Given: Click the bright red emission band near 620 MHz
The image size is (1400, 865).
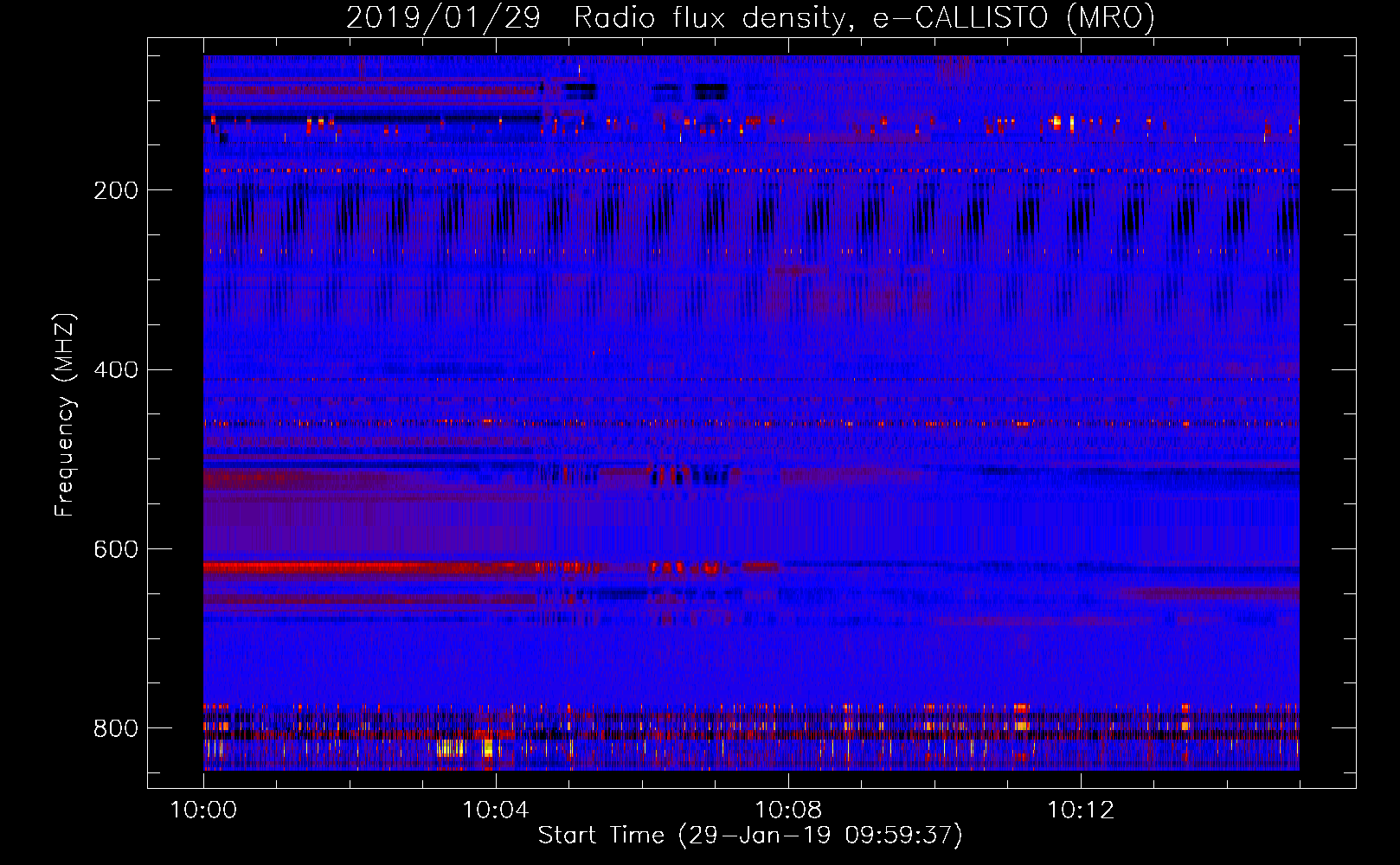Looking at the screenshot, I should 372,567.
